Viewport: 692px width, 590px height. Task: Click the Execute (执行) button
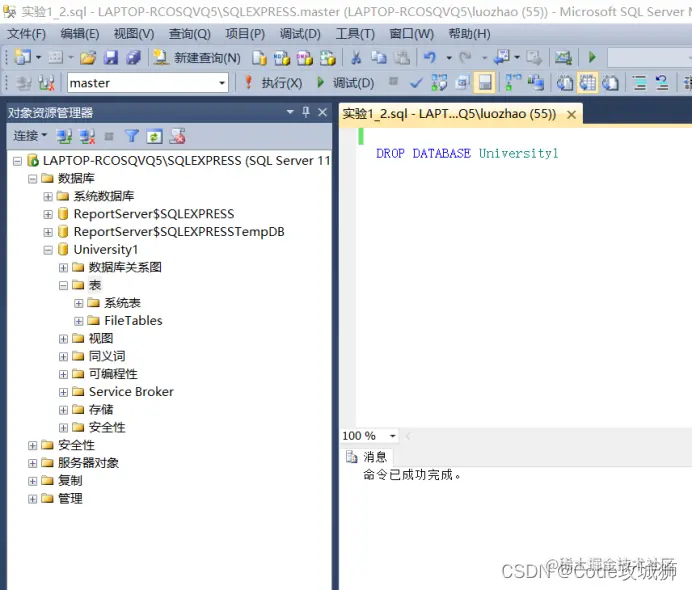point(274,83)
